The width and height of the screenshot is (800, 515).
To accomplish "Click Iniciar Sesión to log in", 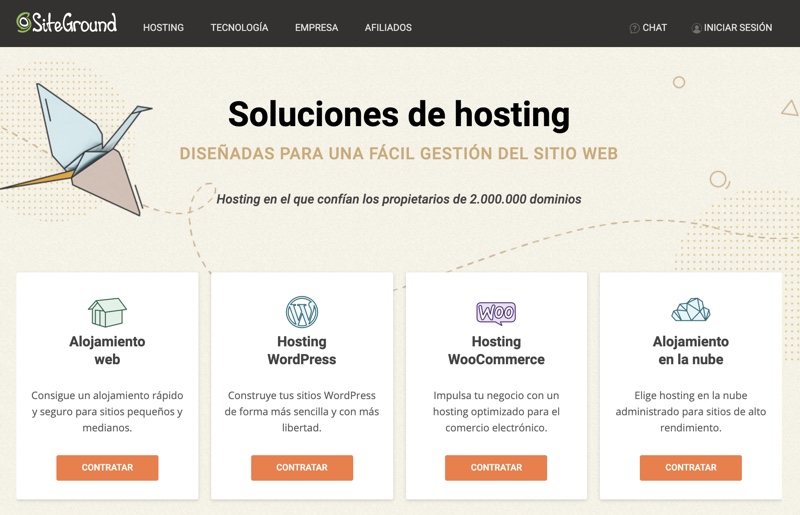I will pyautogui.click(x=738, y=28).
